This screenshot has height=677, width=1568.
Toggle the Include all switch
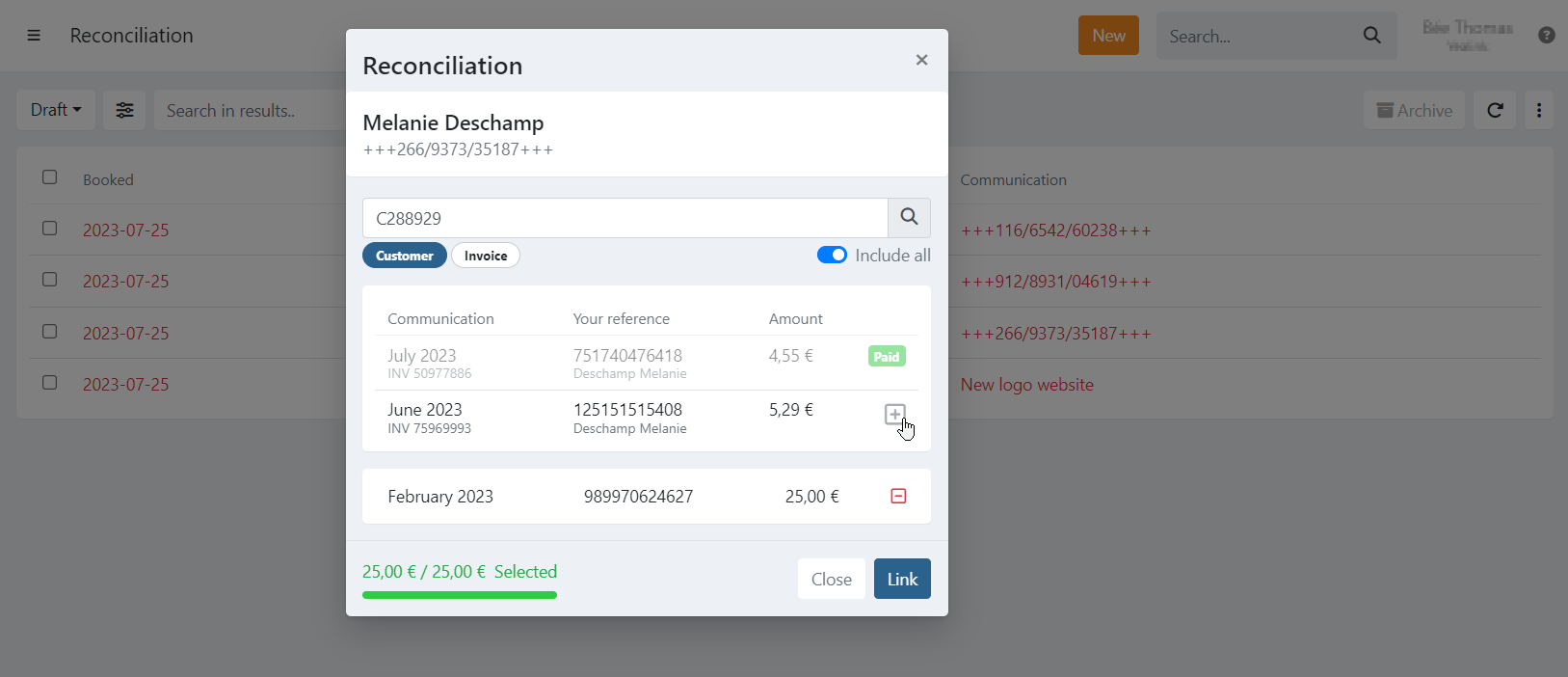click(832, 256)
